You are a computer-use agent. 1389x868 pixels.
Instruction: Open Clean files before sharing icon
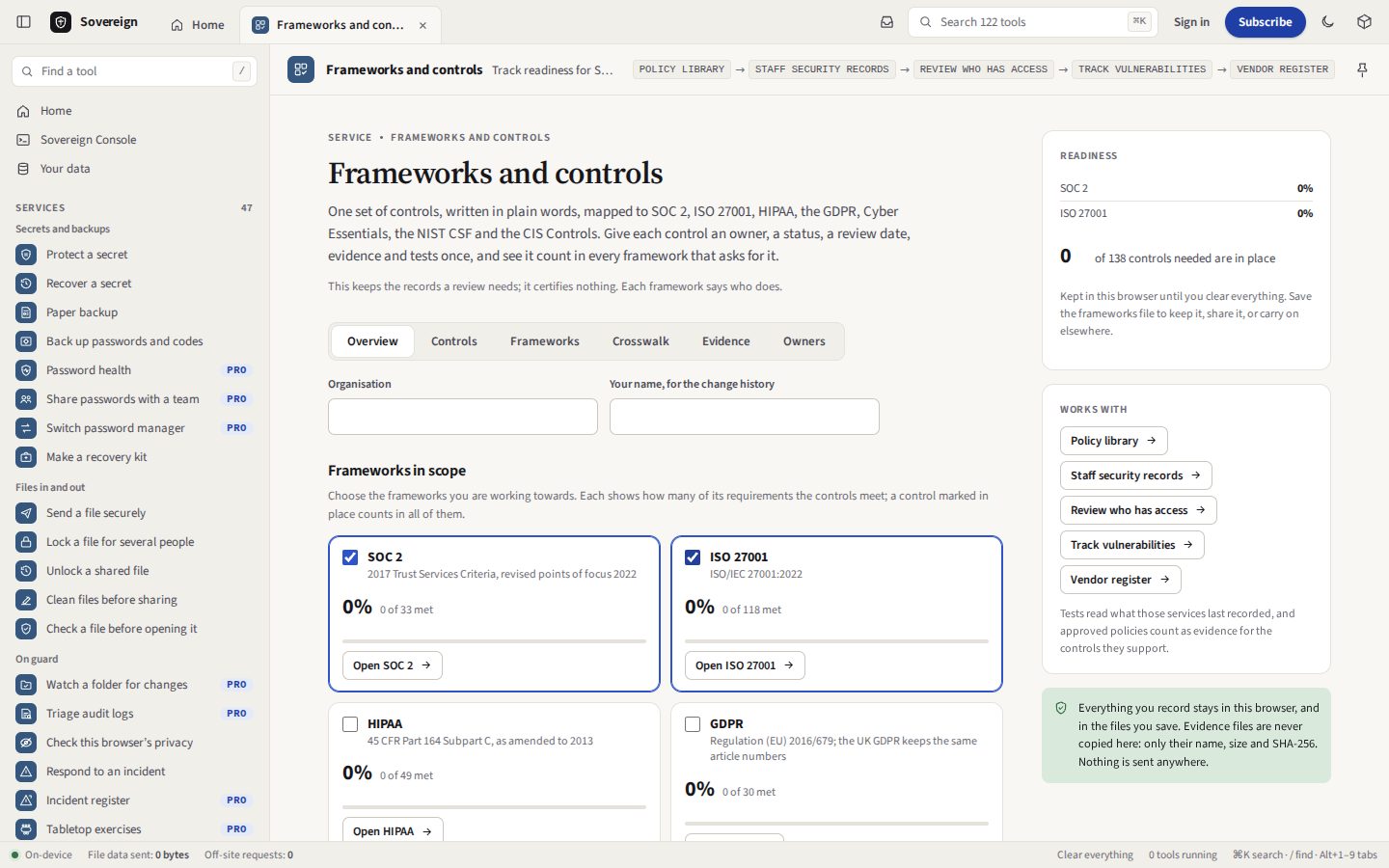tap(26, 600)
